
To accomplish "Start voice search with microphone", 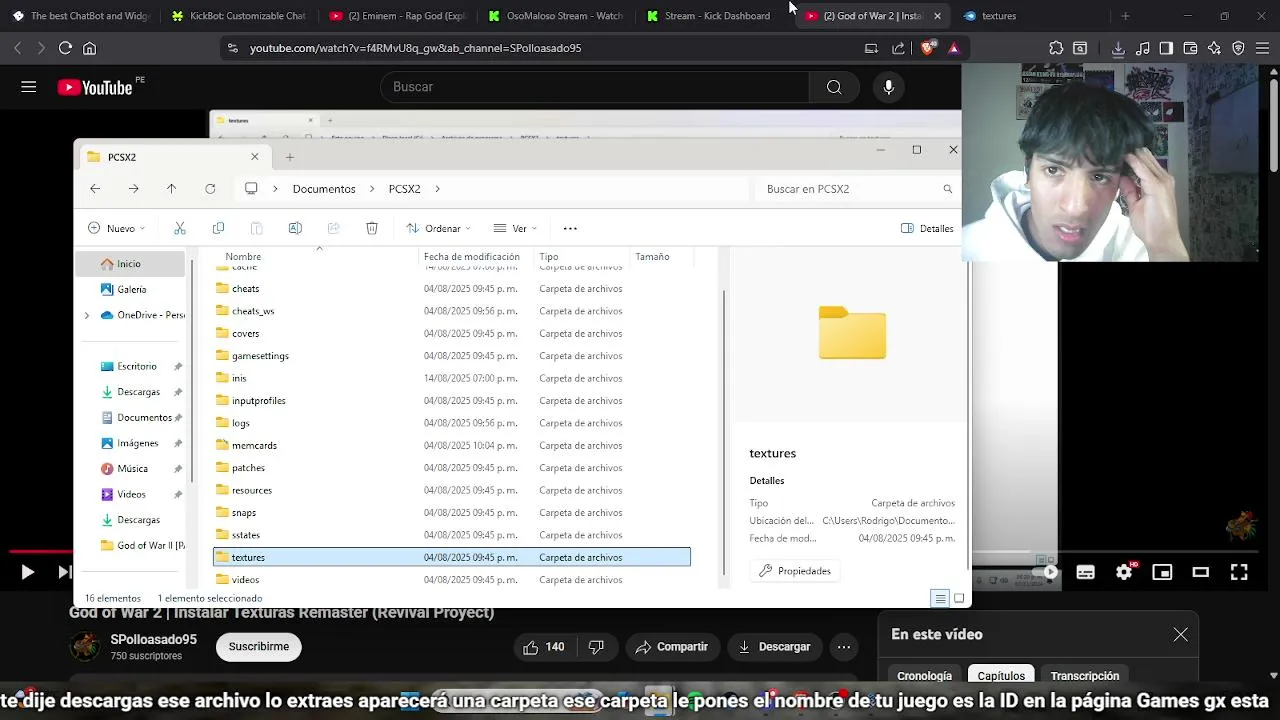I will (888, 87).
